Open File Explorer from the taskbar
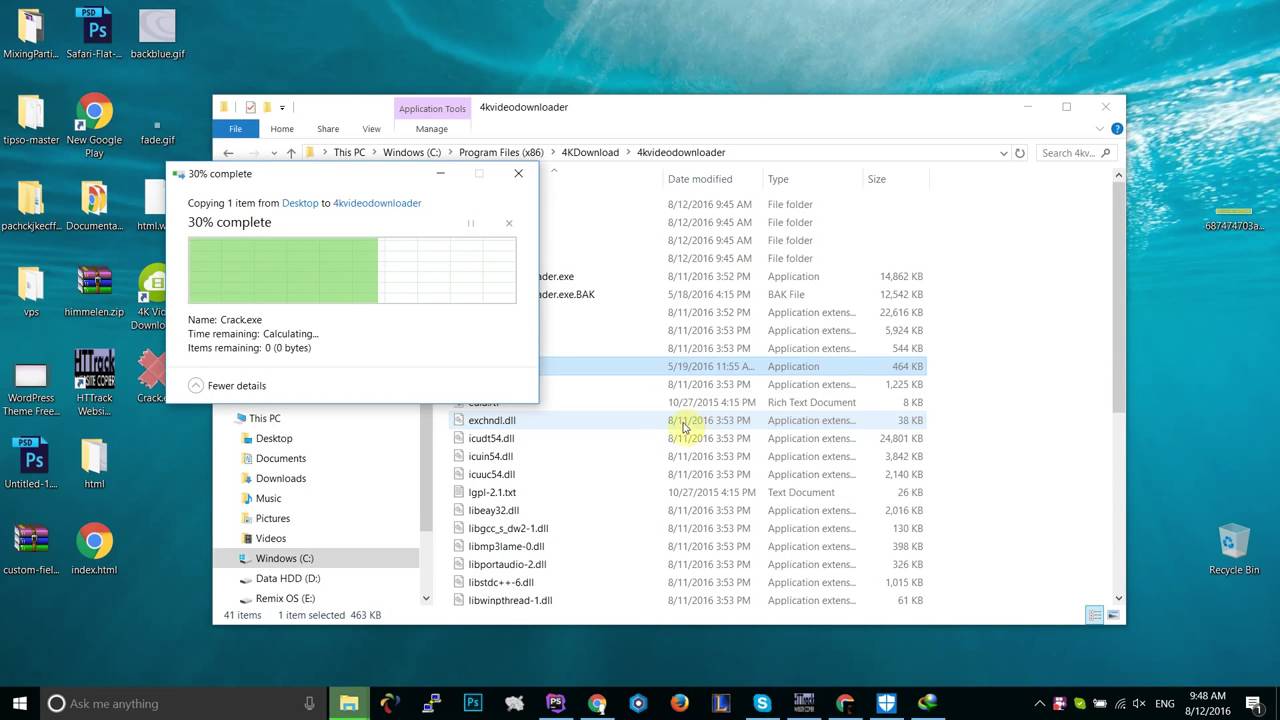Screen dimensions: 1280x720 click(x=348, y=703)
